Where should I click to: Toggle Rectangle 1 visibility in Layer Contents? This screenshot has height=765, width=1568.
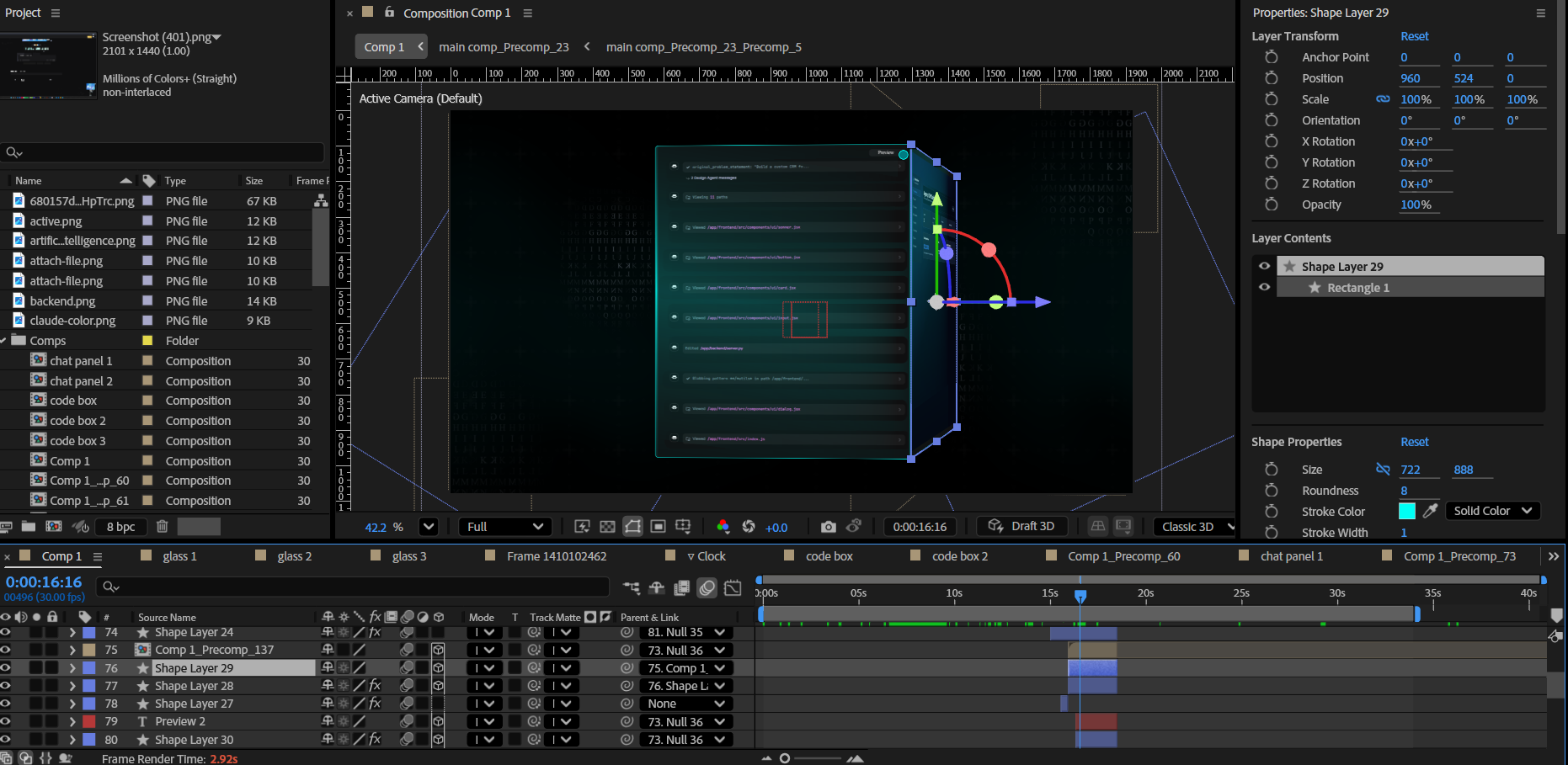click(1264, 287)
